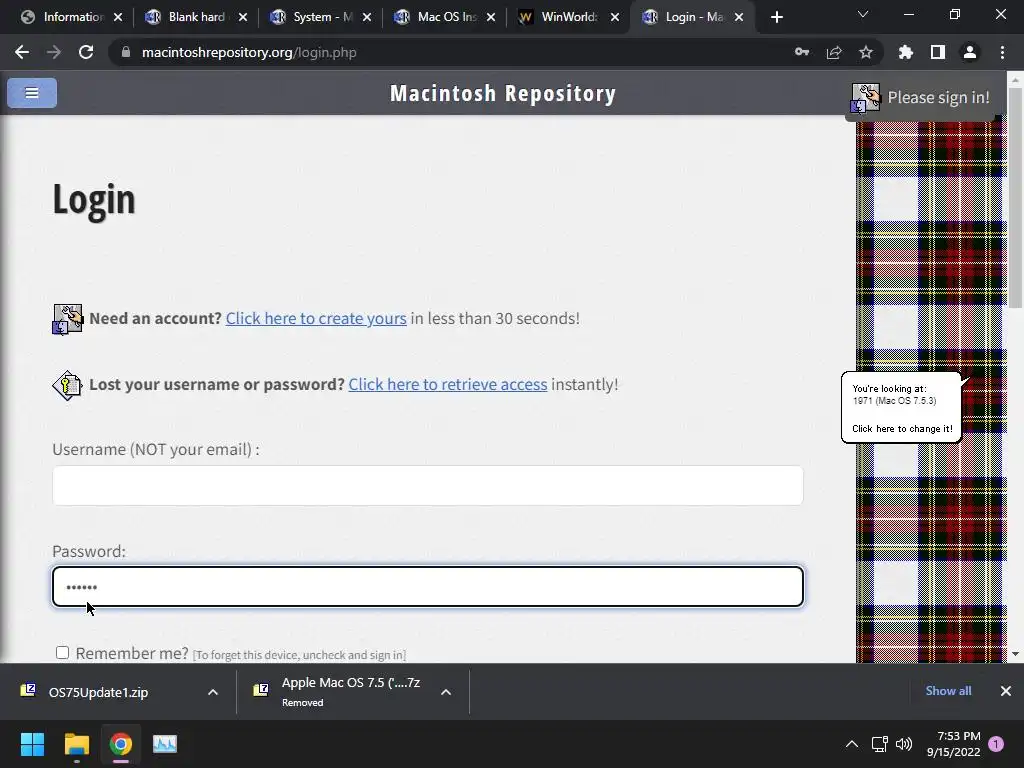Viewport: 1024px width, 768px height.
Task: Show hidden system tray icons
Action: point(852,744)
